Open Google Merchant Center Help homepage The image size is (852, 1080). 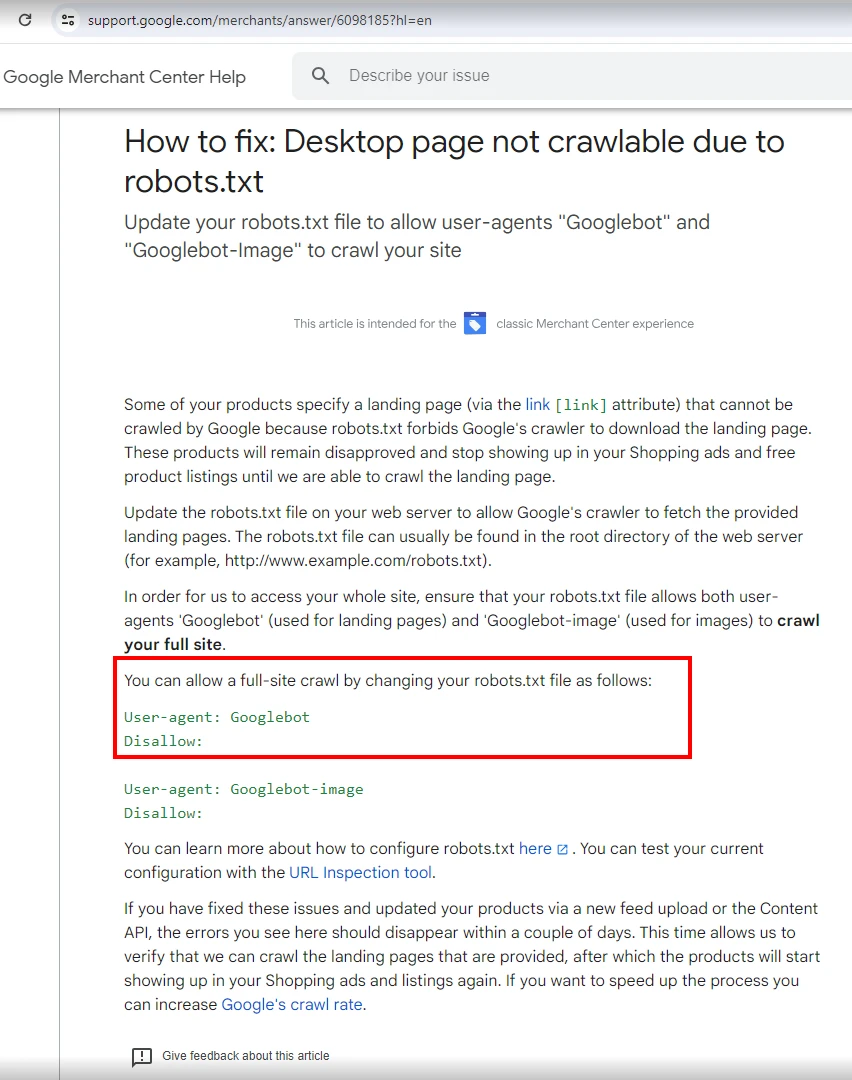click(124, 77)
